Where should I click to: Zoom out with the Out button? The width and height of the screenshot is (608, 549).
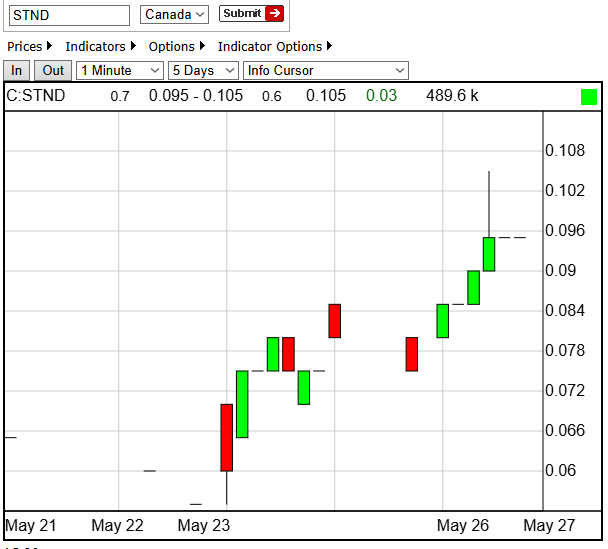click(53, 71)
